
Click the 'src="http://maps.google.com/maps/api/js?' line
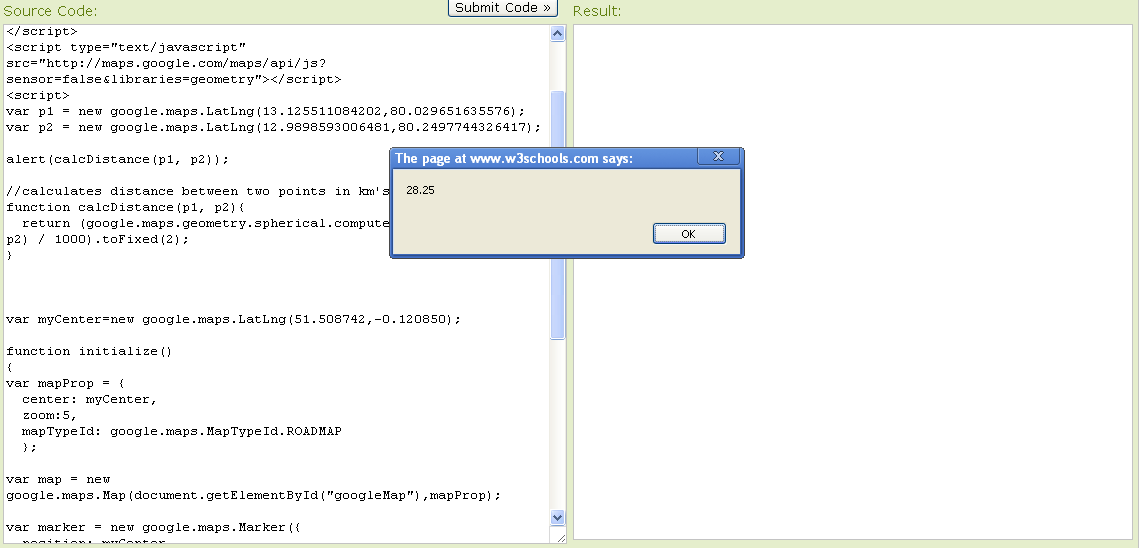click(x=165, y=63)
